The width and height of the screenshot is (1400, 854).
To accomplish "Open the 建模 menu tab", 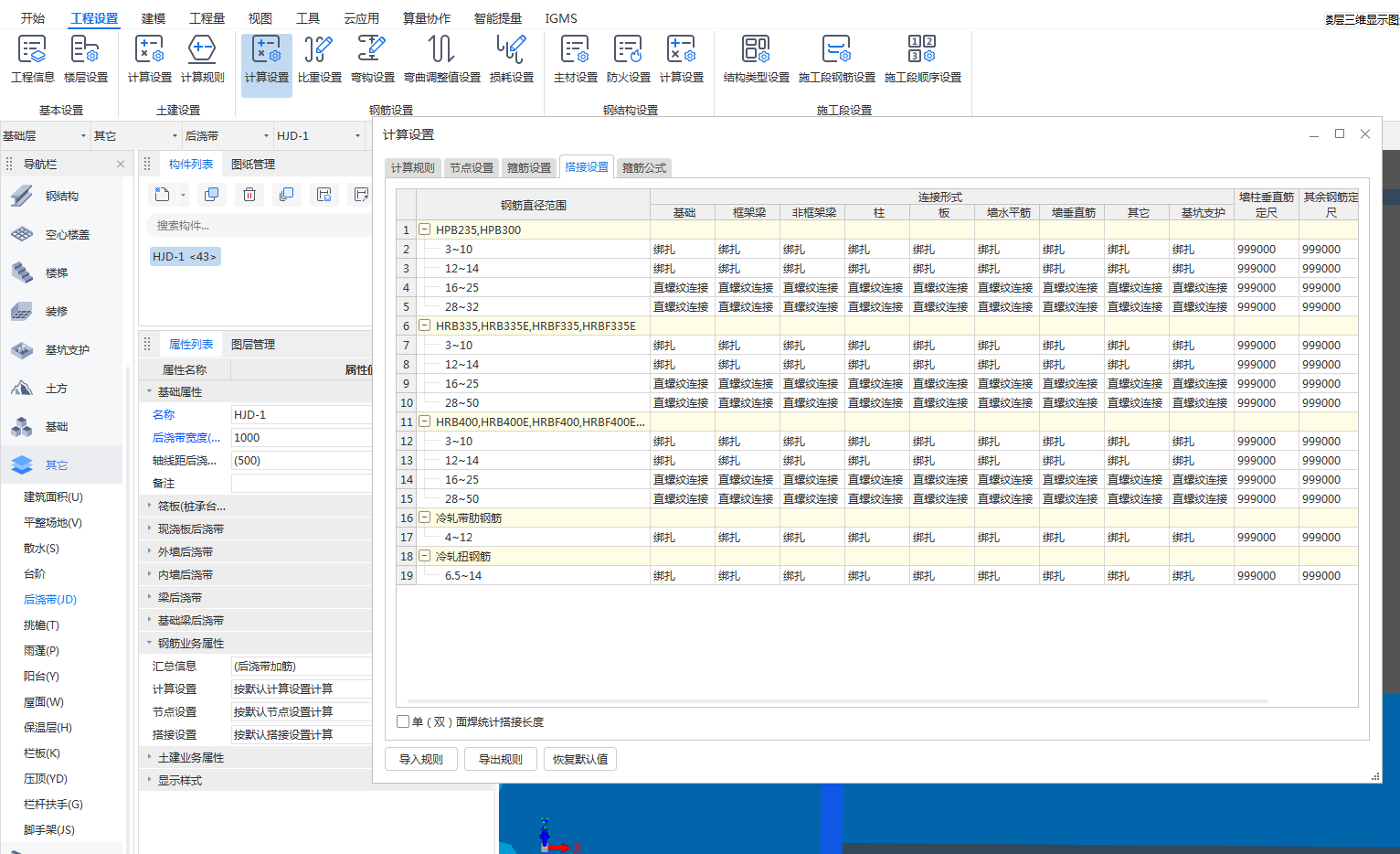I will click(154, 18).
